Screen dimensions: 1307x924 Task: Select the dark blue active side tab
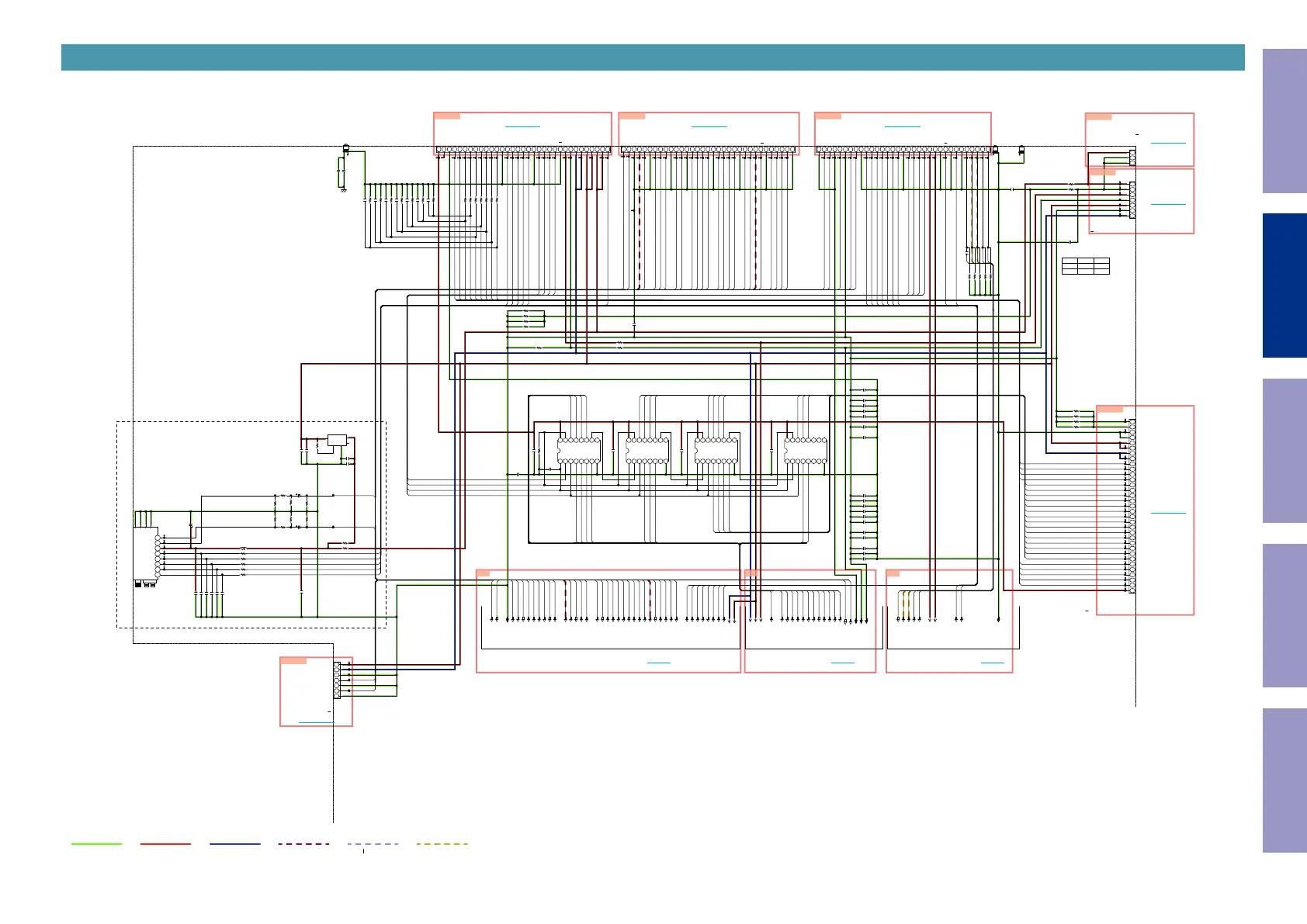(x=1284, y=286)
